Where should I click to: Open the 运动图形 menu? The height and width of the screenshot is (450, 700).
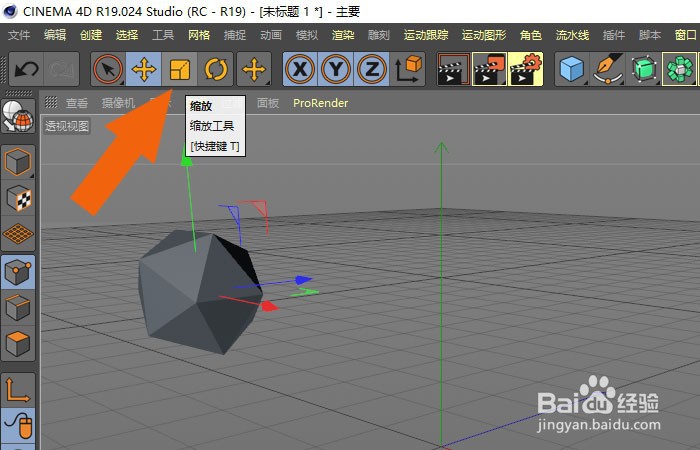click(484, 35)
